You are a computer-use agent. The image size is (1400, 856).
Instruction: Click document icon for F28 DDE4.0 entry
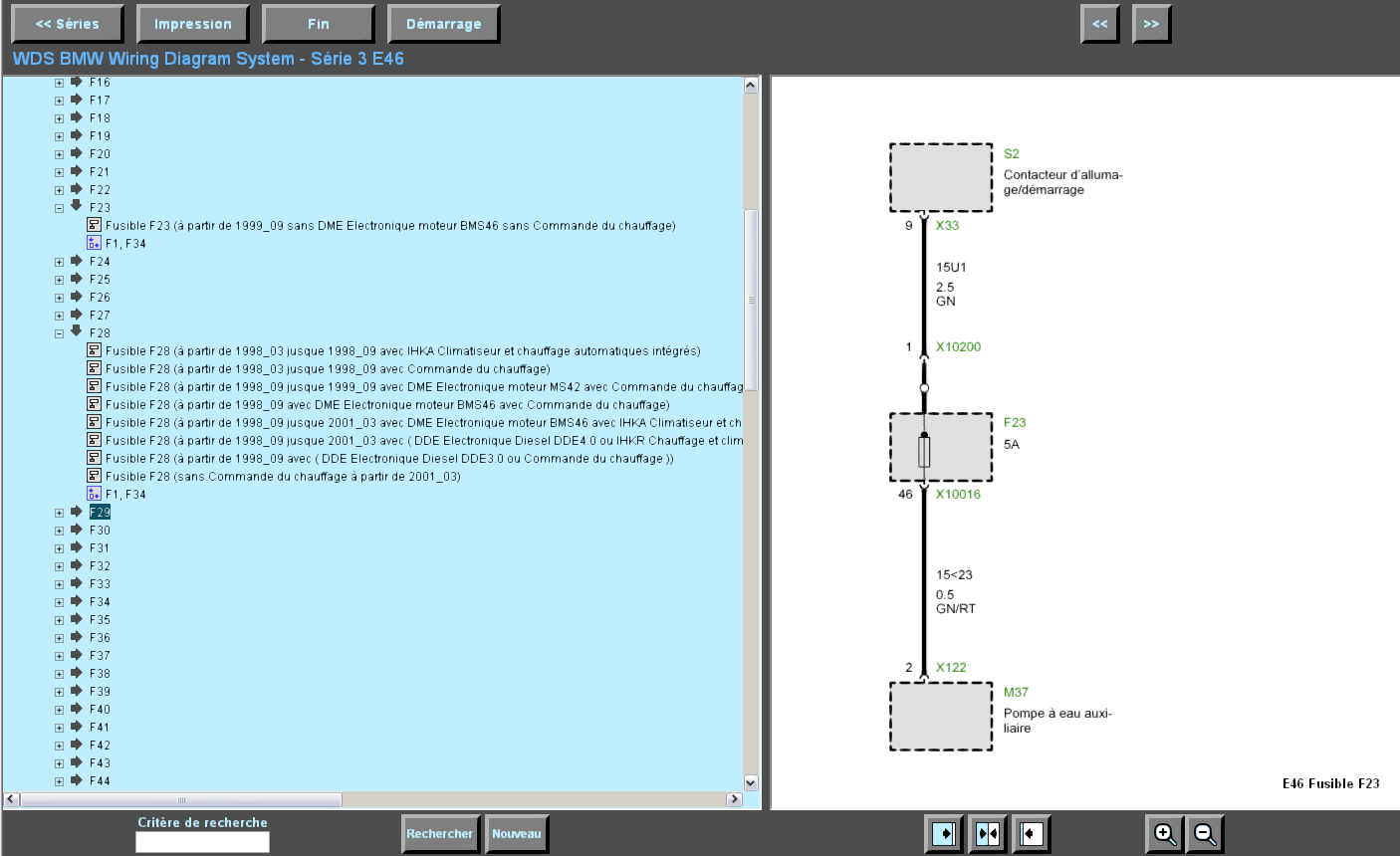94,440
